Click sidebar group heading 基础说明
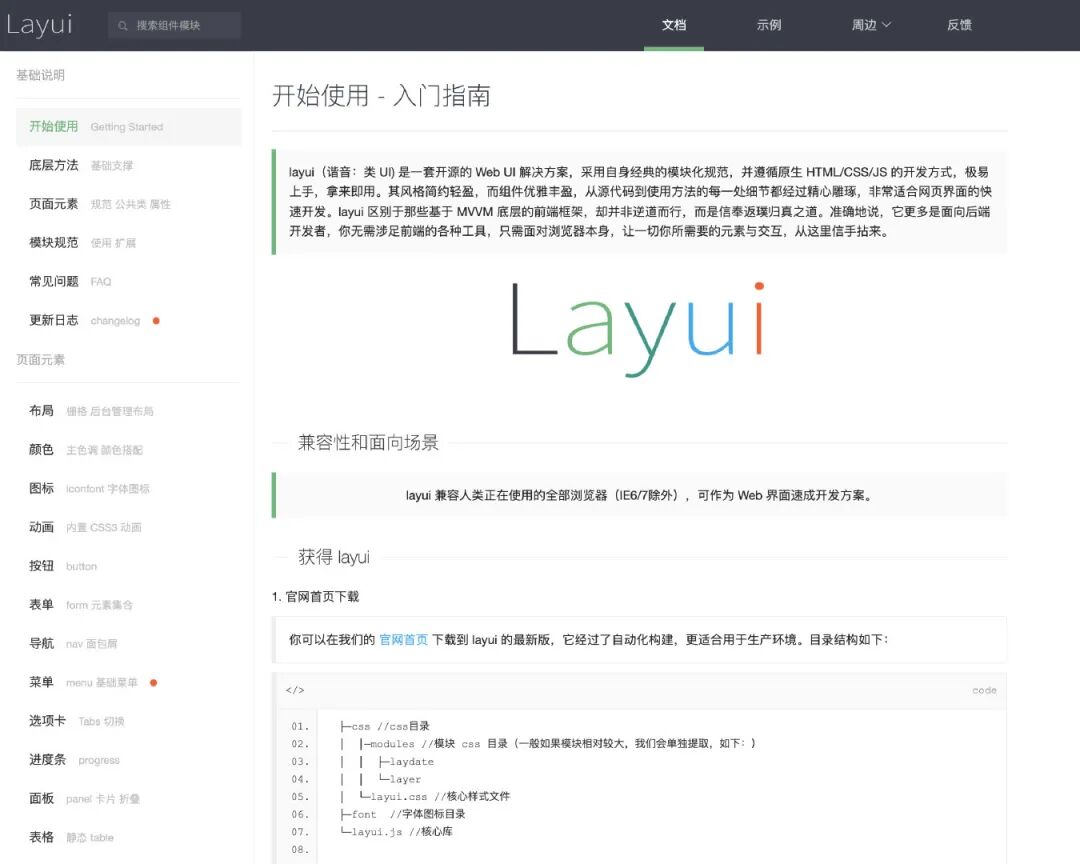The image size is (1080, 864). (41, 75)
